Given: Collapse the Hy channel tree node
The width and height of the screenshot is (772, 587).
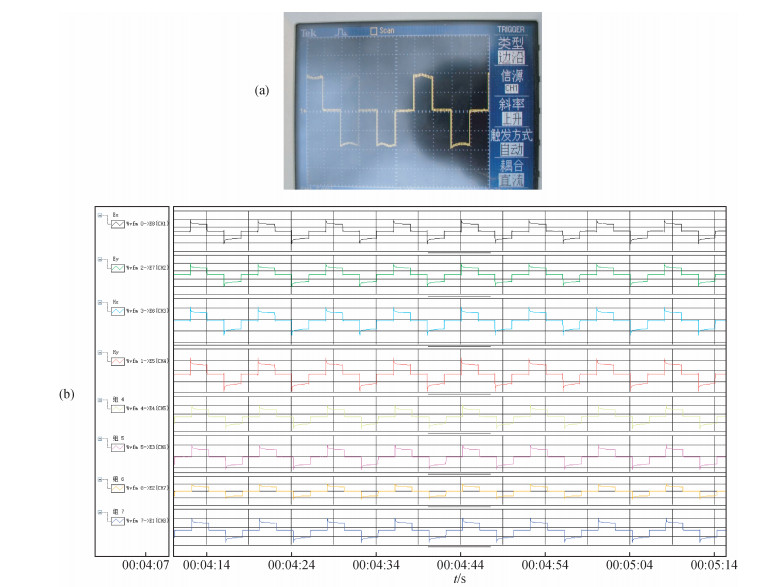Looking at the screenshot, I should (99, 353).
